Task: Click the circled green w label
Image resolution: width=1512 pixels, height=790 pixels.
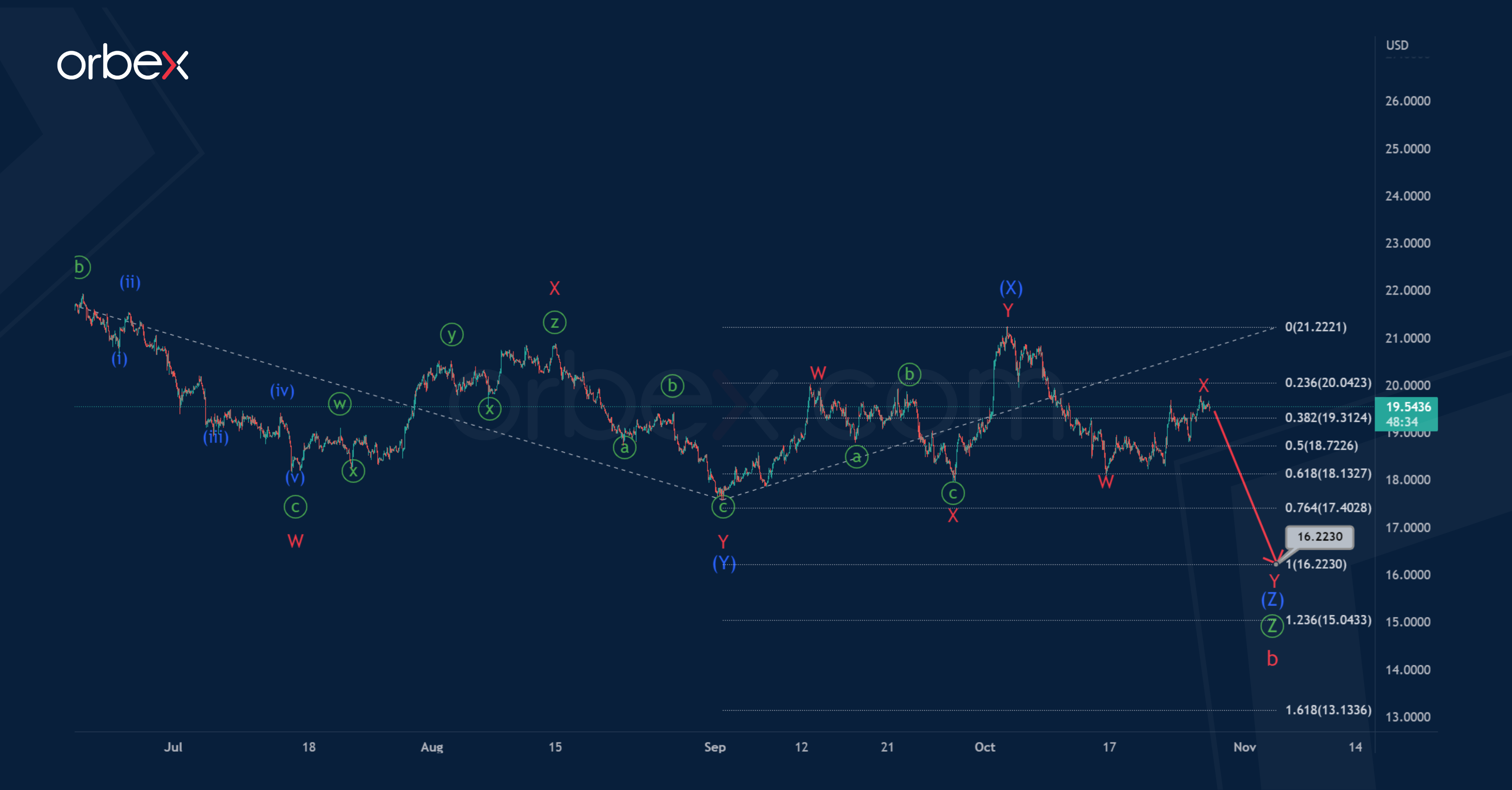Action: pyautogui.click(x=339, y=404)
